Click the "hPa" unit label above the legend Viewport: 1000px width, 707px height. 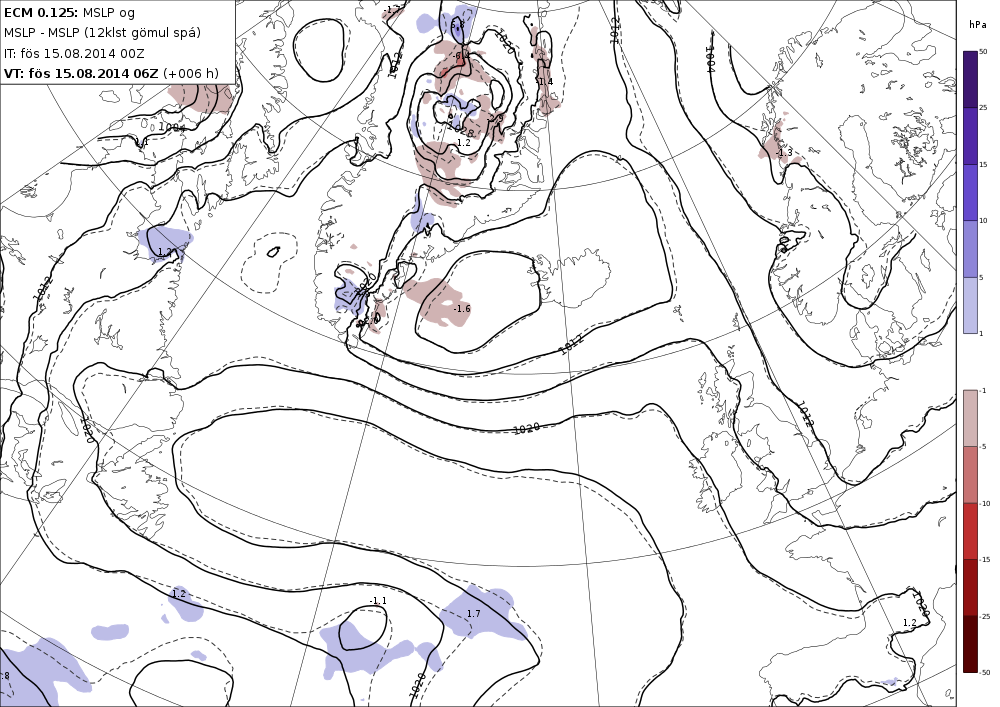[976, 25]
